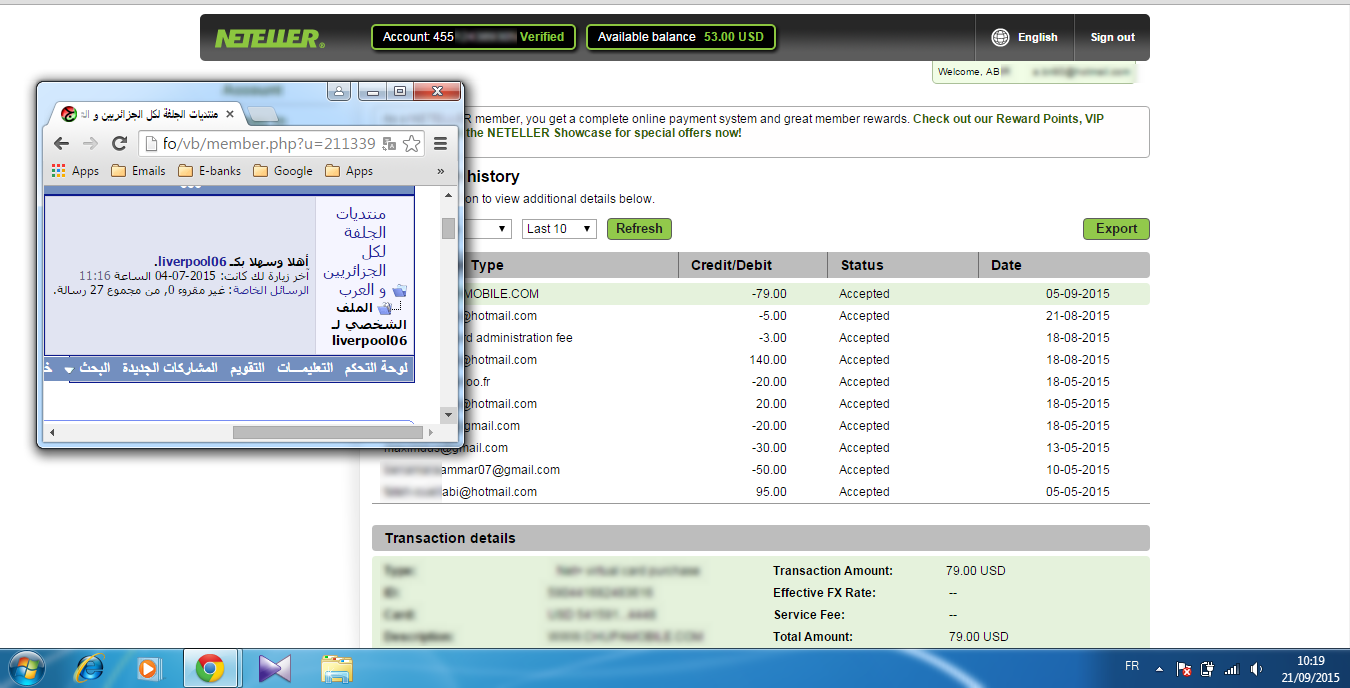Click the Action Center flag icon

coord(1183,667)
